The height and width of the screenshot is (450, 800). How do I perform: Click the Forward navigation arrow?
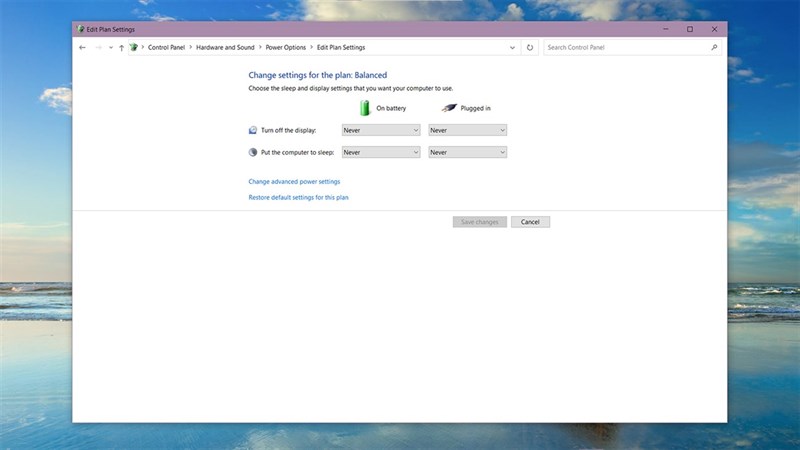97,47
